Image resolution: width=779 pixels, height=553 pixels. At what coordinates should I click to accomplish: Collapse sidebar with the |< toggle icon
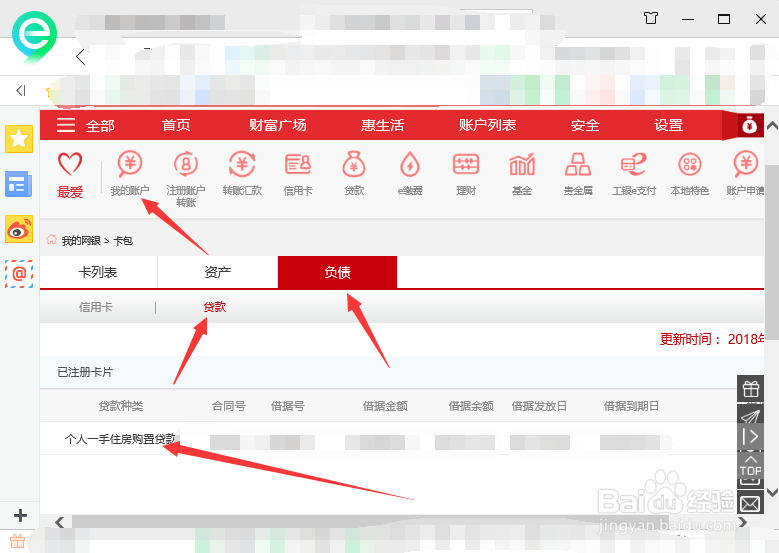[20, 90]
